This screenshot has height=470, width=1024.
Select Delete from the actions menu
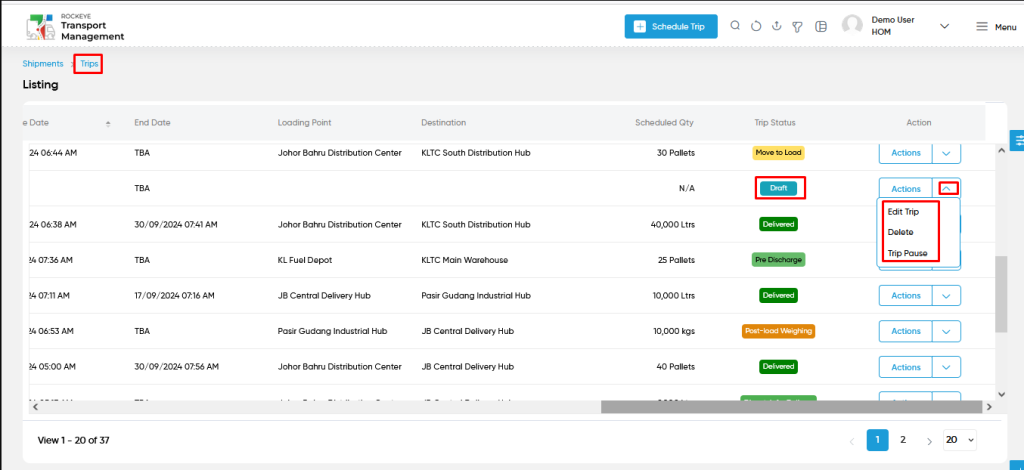click(x=901, y=232)
